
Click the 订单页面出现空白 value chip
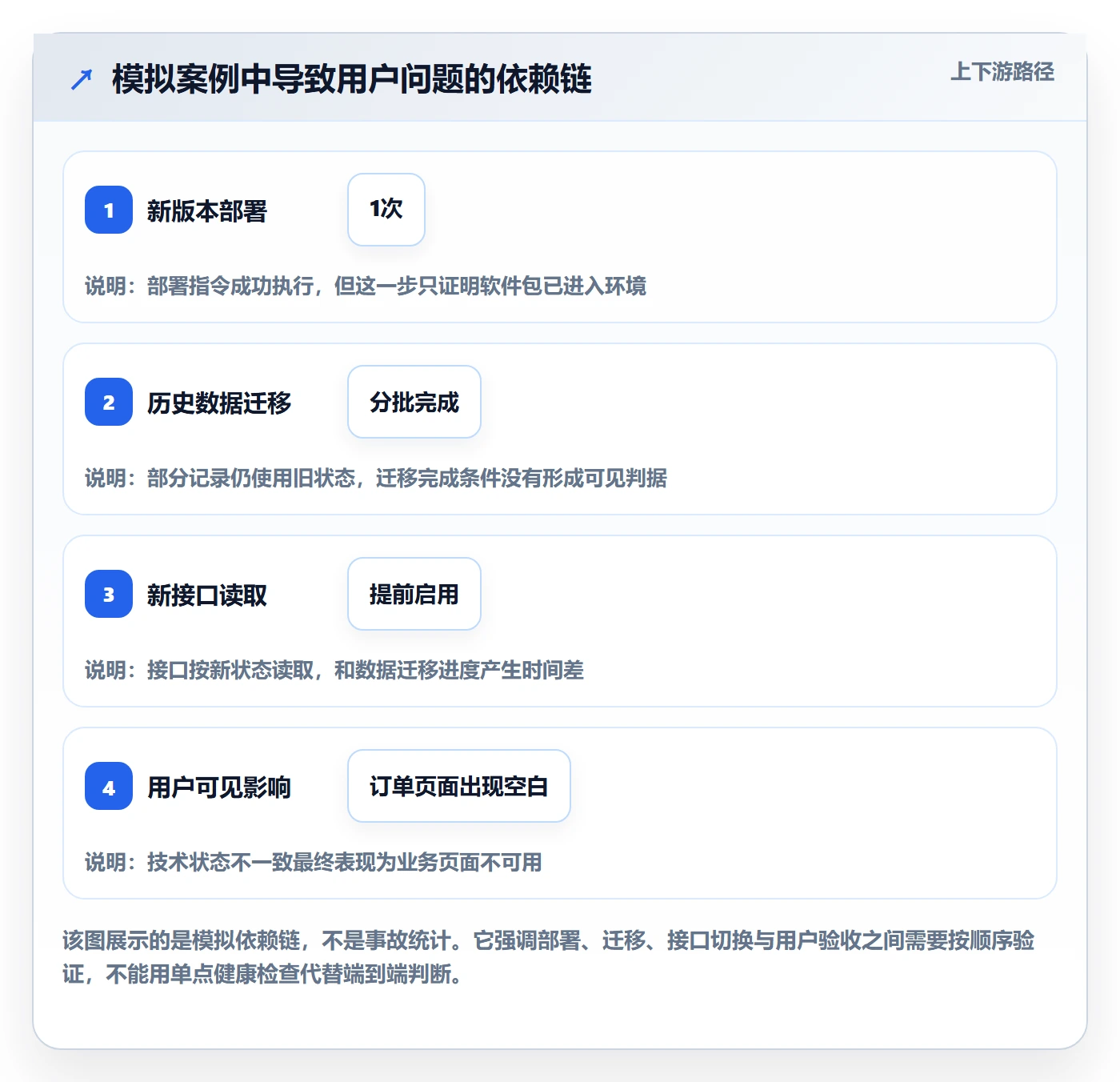coord(459,786)
